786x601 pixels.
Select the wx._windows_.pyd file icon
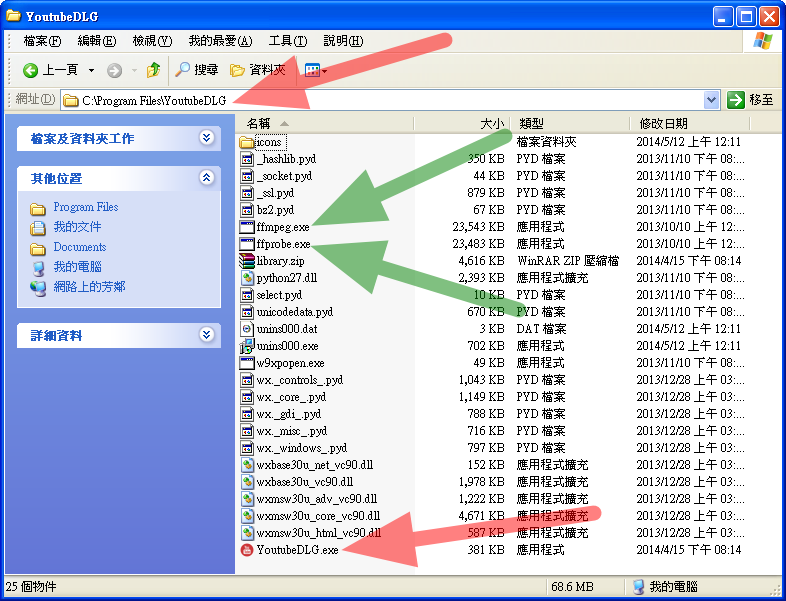coord(247,448)
